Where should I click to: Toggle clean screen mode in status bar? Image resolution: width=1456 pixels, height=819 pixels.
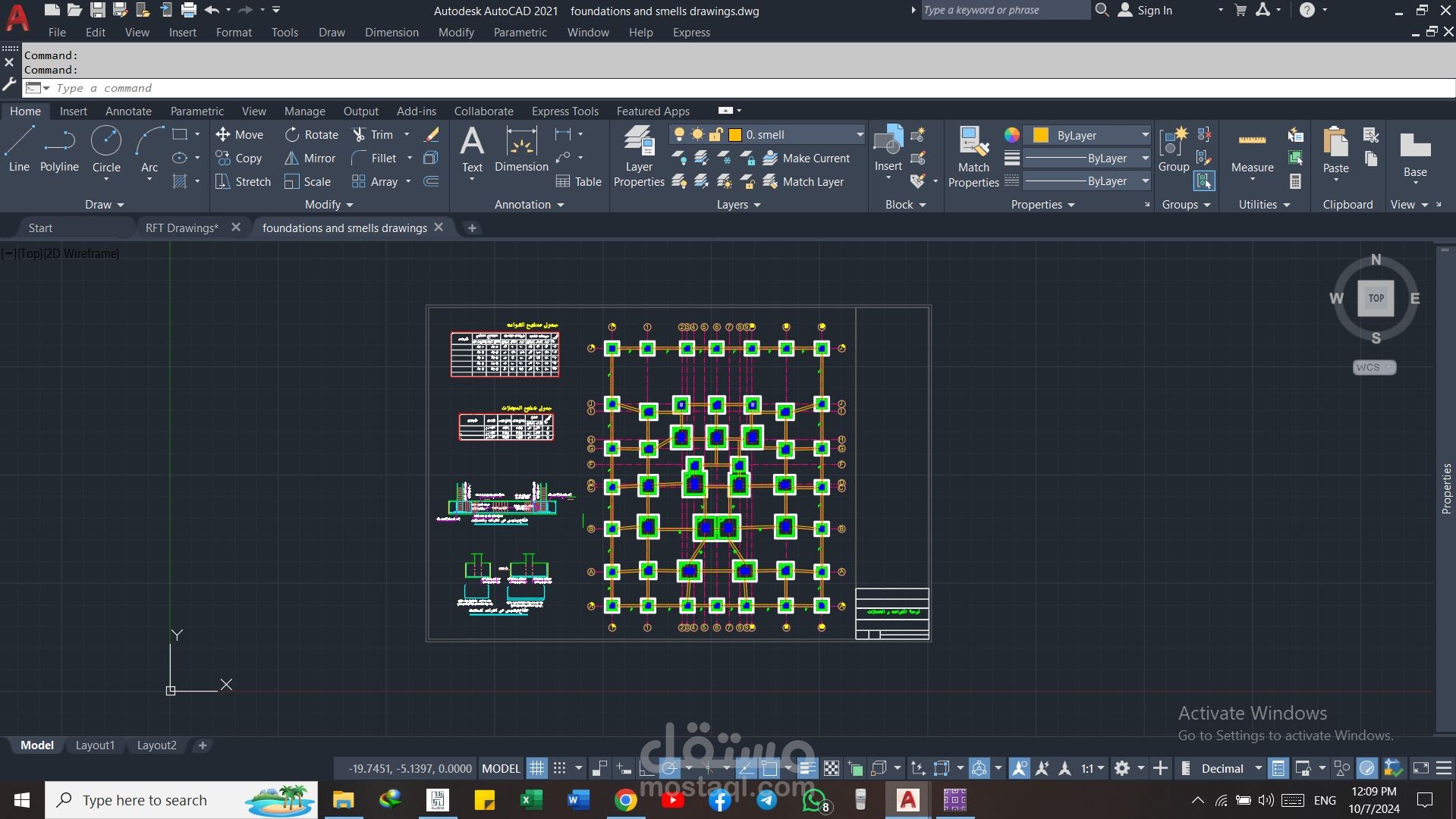1420,768
